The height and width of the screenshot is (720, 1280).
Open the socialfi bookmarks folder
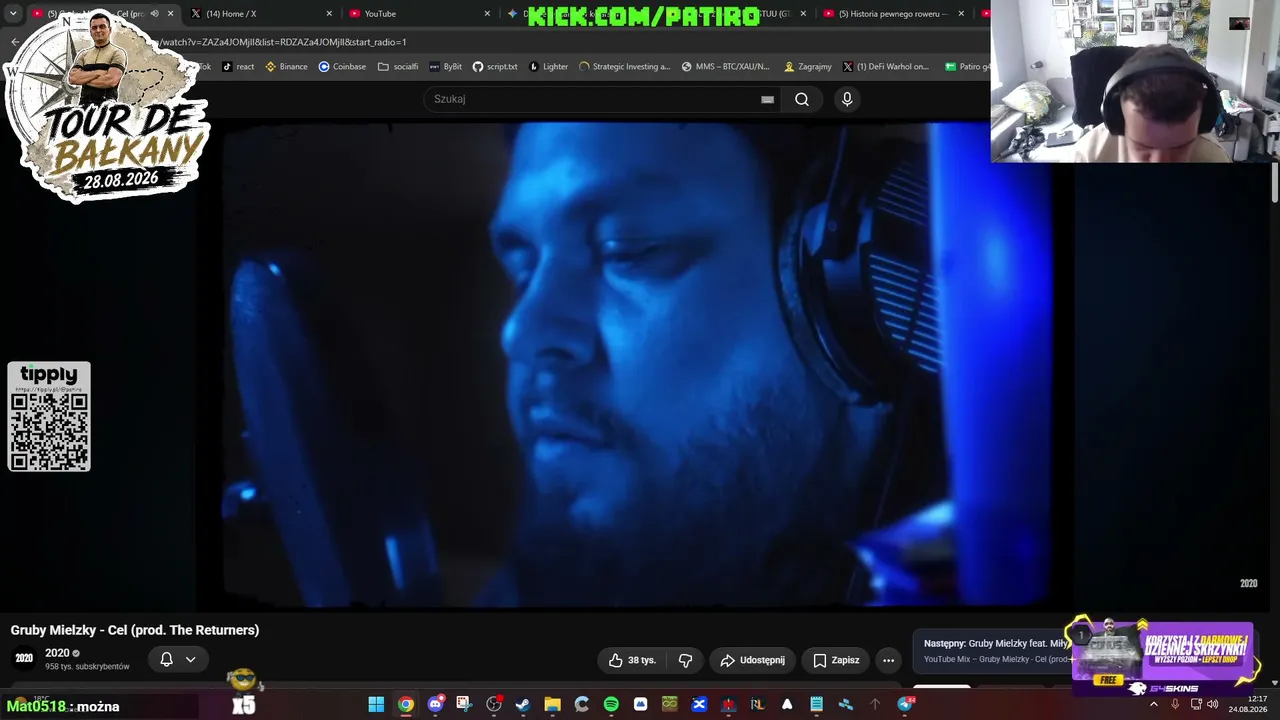point(398,67)
